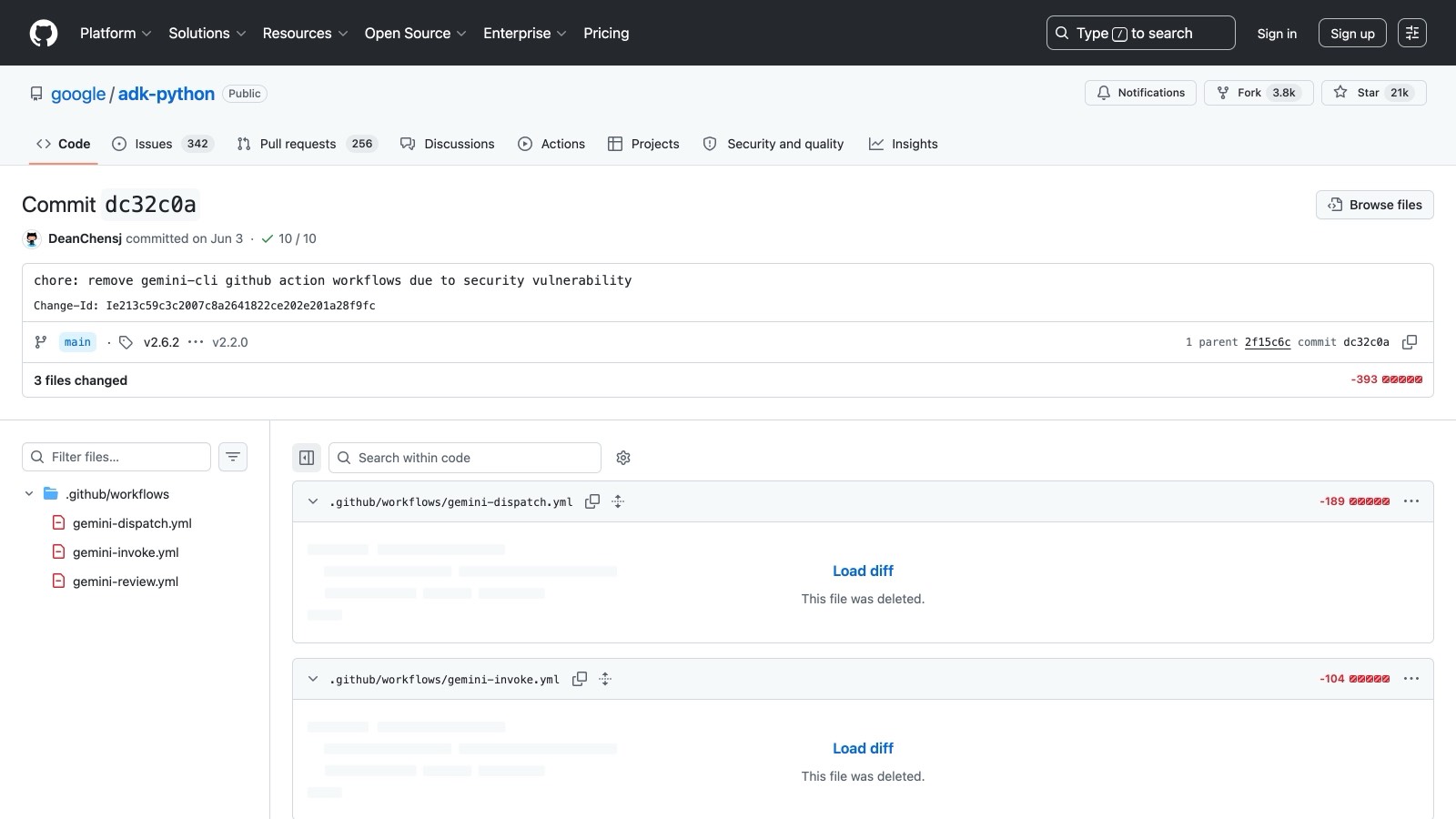Open the Platform menu
The height and width of the screenshot is (819, 1456).
pyautogui.click(x=116, y=33)
